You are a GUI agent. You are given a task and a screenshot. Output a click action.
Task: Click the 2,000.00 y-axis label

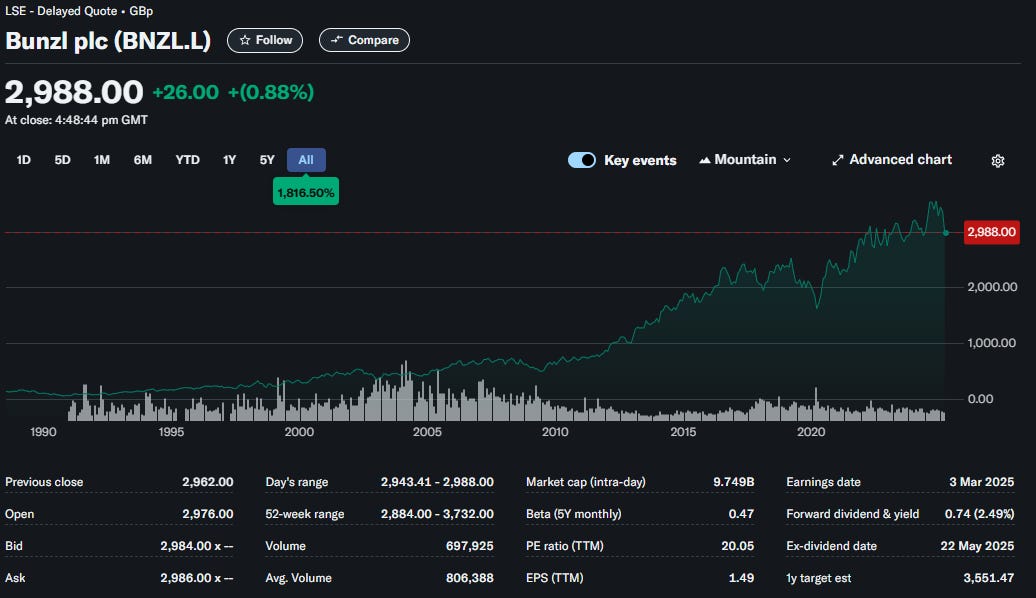tap(992, 287)
